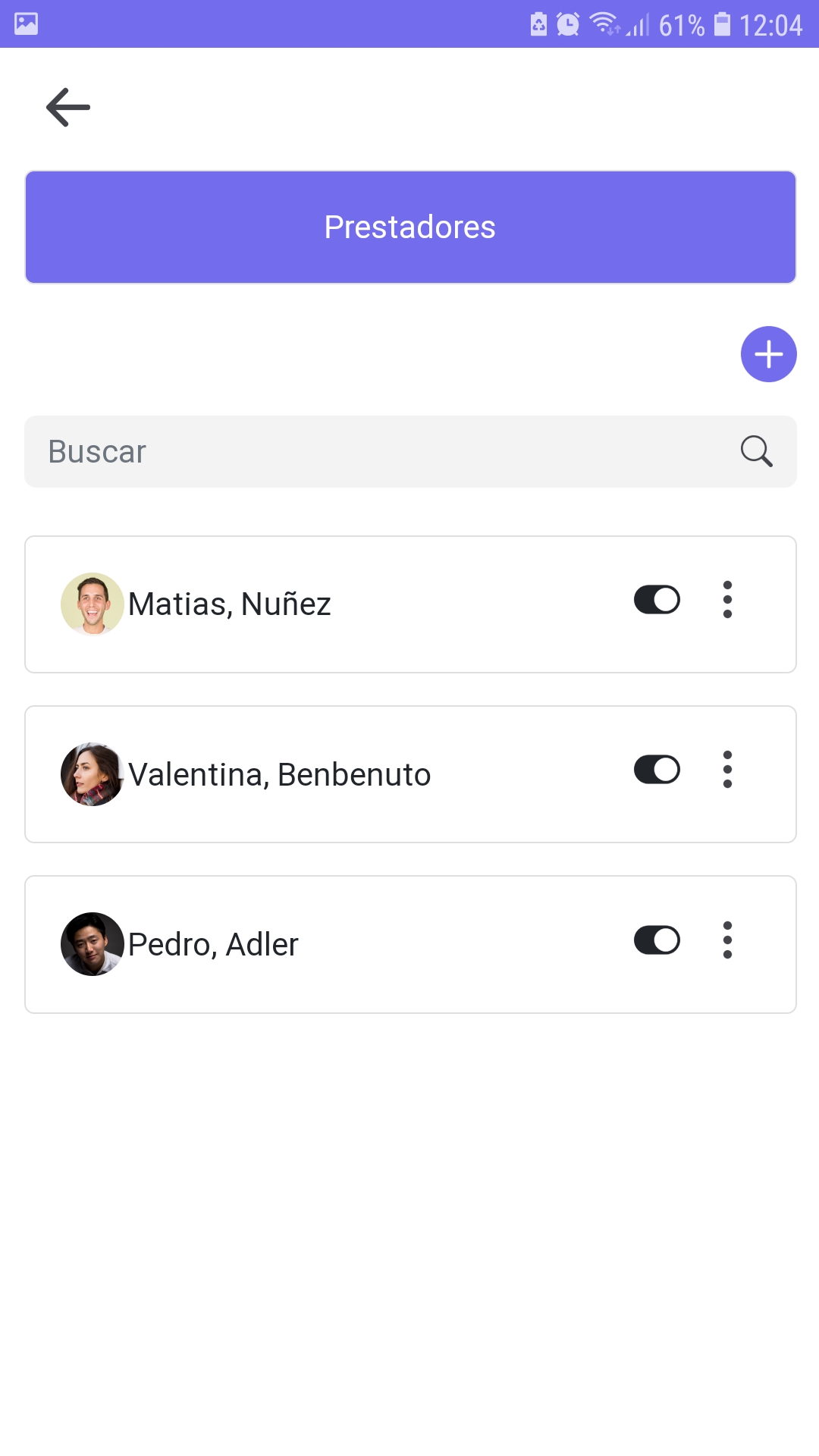Open Pedro Adler's profile photo
Screen dimensions: 819x1456
(93, 944)
